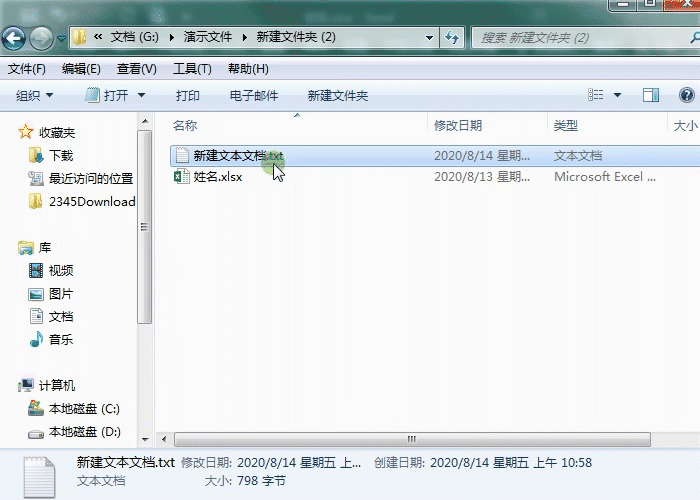
Task: Click the 新建文件夹 toolbar button
Action: (338, 96)
